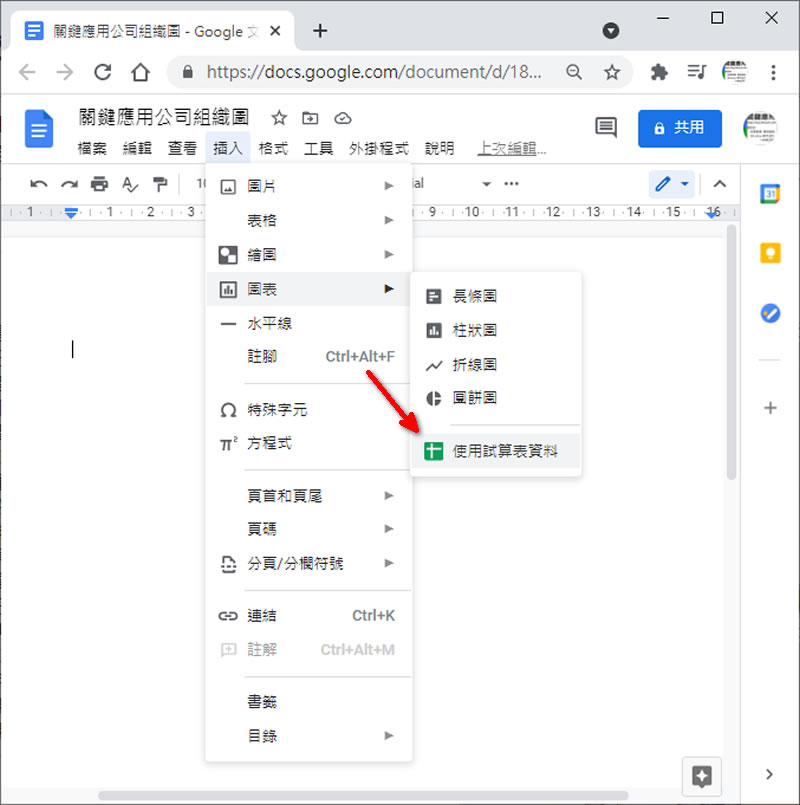Click the document title 關鍵應用公司組織圖
This screenshot has height=805, width=800.
164,118
